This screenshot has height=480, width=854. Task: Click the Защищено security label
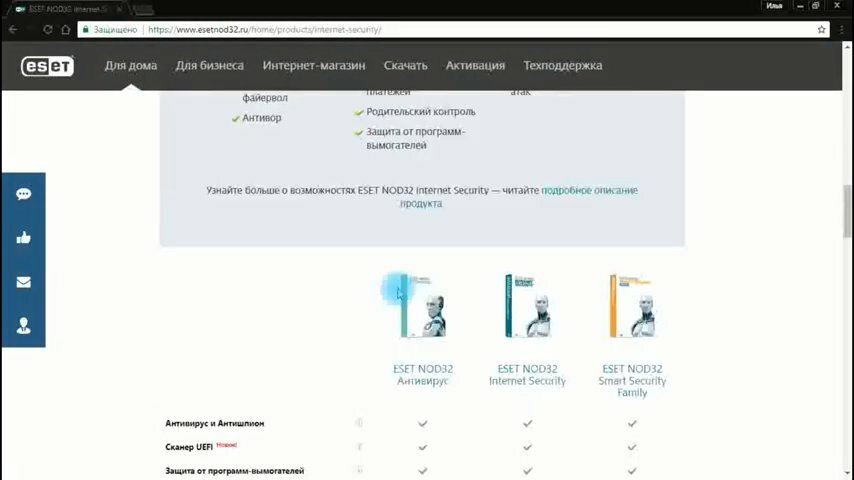[115, 29]
